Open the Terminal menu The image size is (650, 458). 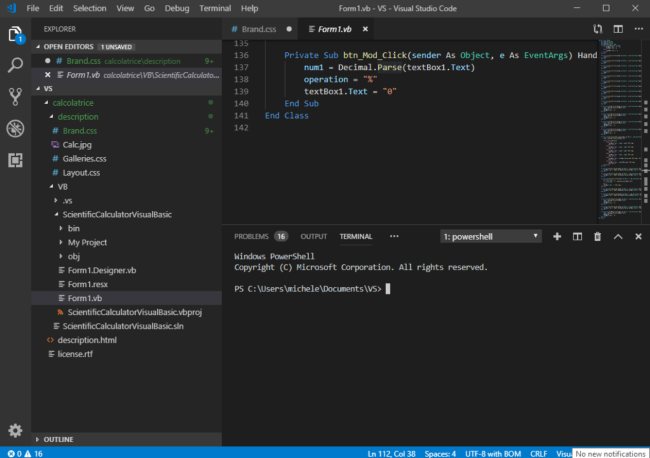point(215,8)
